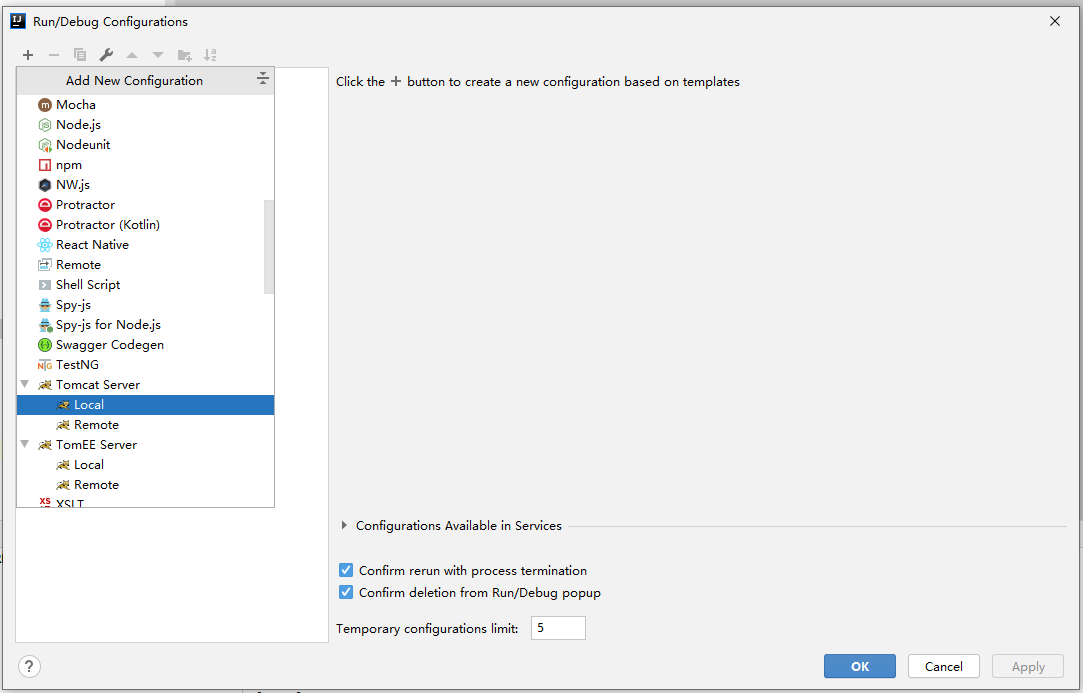Choose Local under TomEE Server
This screenshot has height=693, width=1083.
click(x=145, y=465)
